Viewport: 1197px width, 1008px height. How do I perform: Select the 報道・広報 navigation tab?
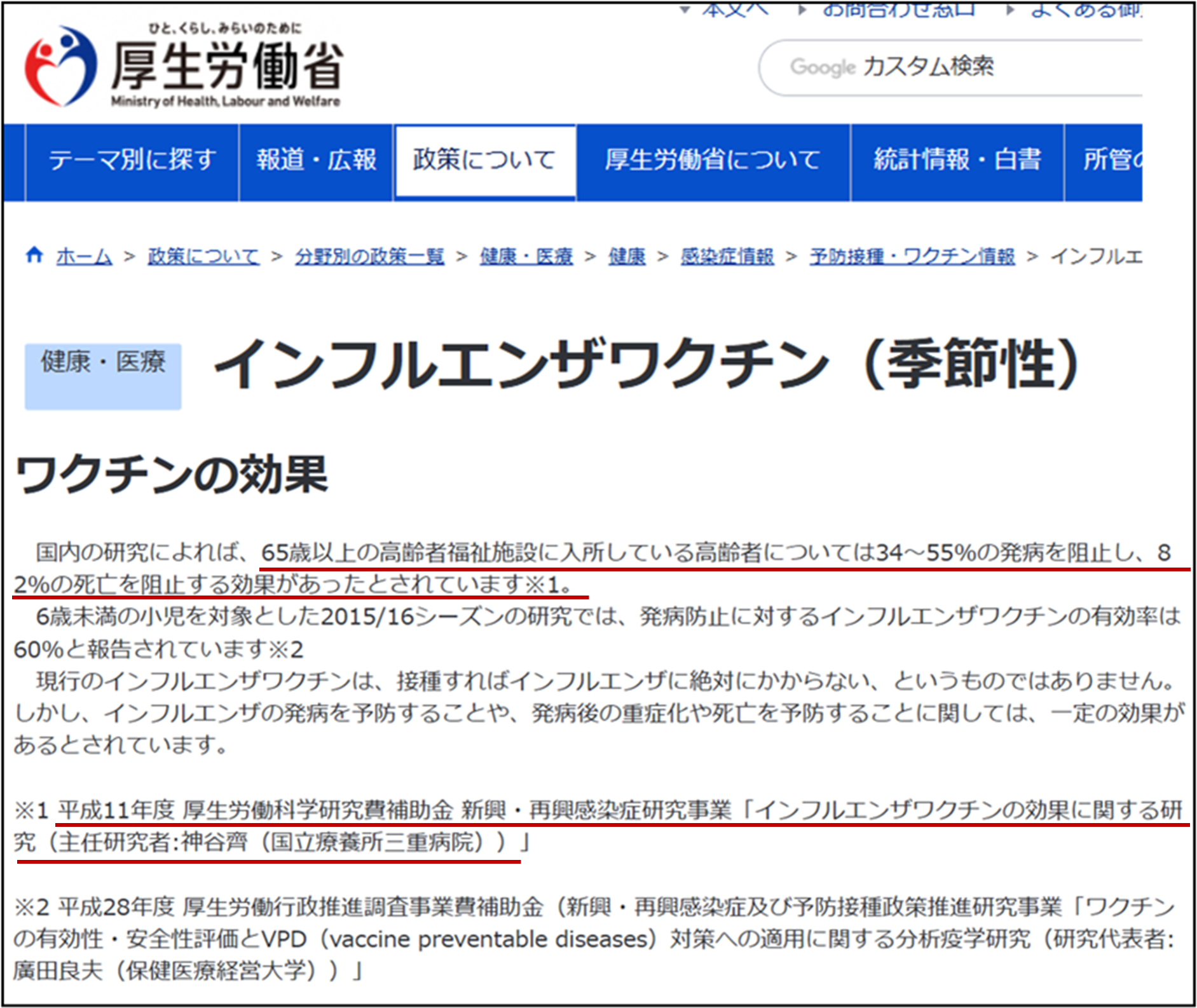(317, 160)
